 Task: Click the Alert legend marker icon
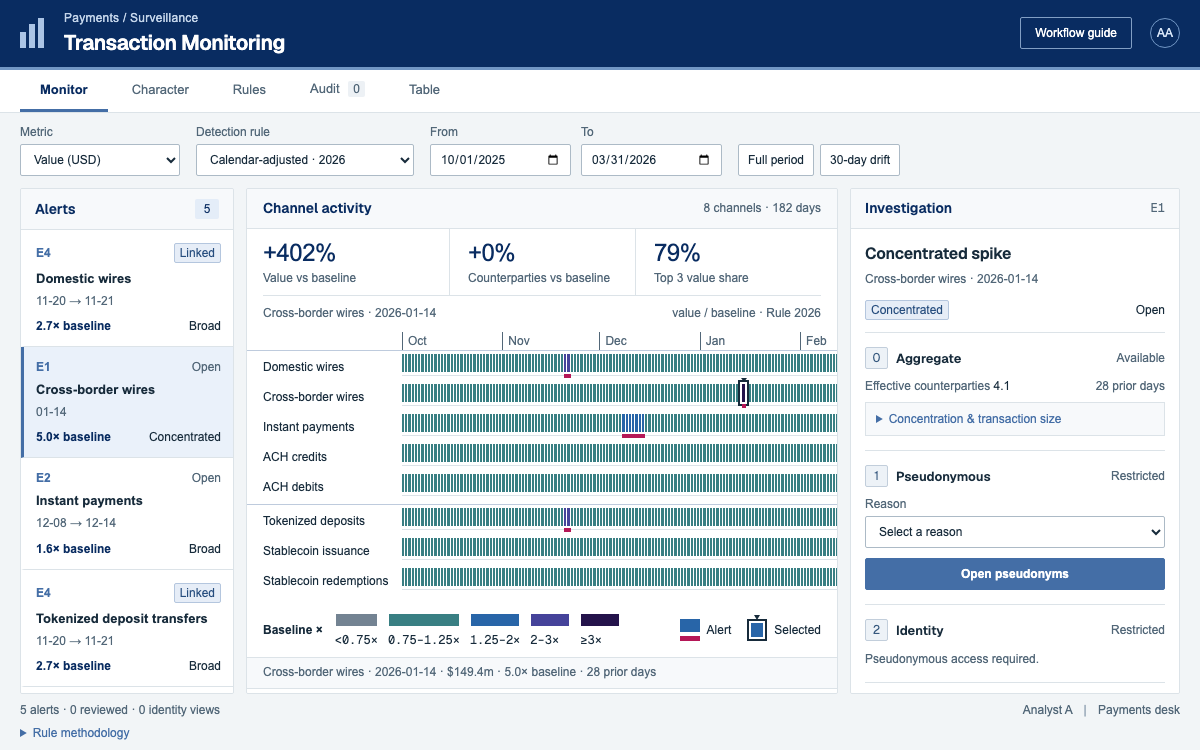690,629
